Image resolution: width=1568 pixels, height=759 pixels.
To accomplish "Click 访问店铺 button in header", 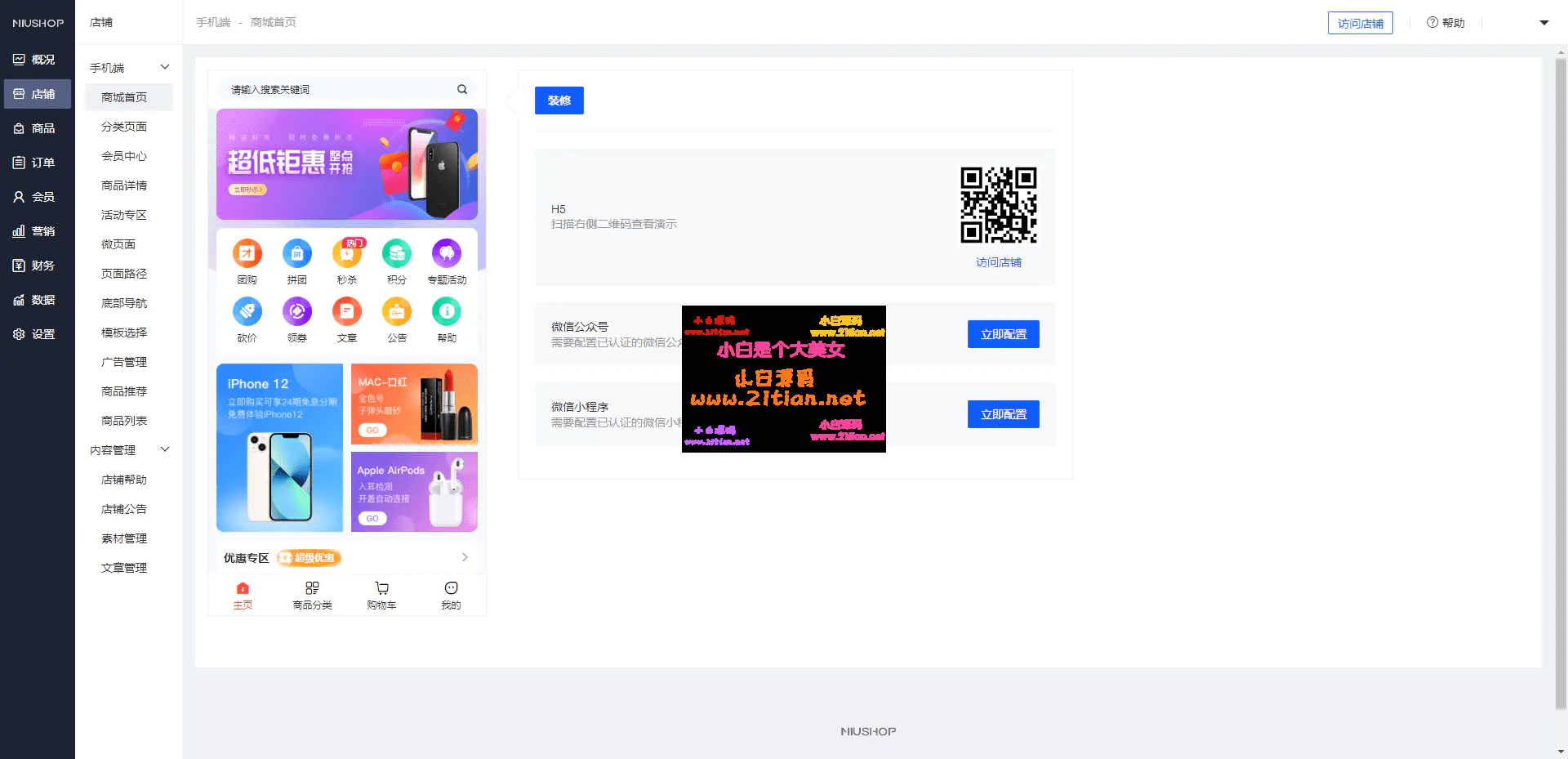I will pos(1361,23).
